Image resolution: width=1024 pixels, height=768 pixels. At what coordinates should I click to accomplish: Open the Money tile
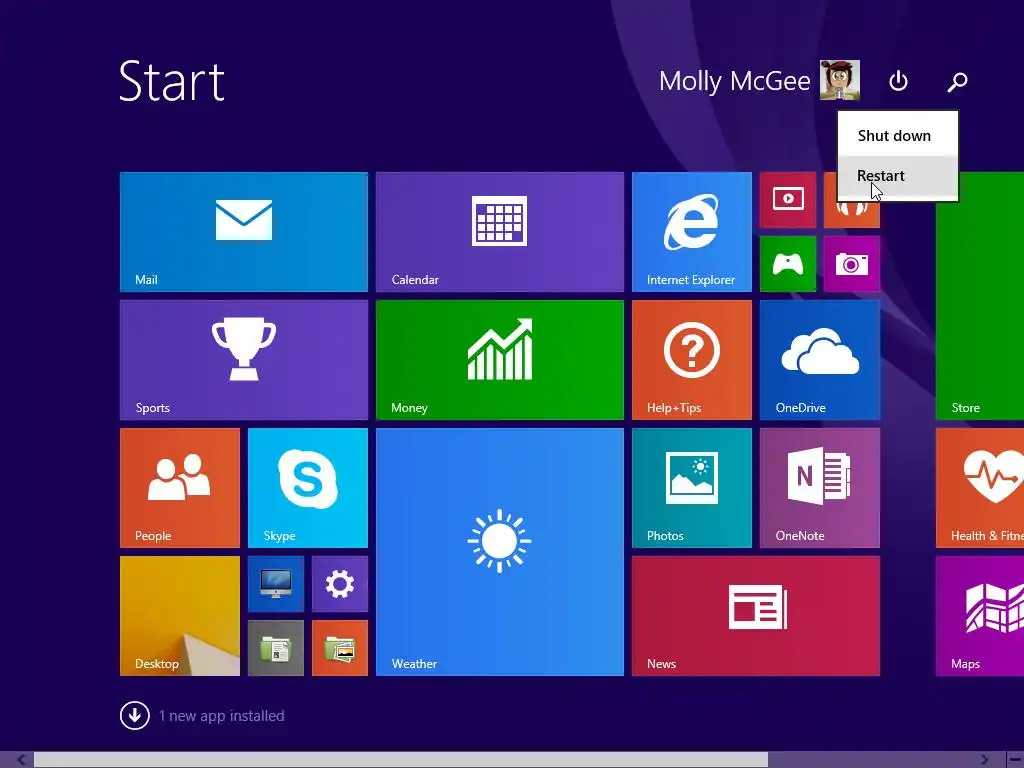[x=500, y=360]
